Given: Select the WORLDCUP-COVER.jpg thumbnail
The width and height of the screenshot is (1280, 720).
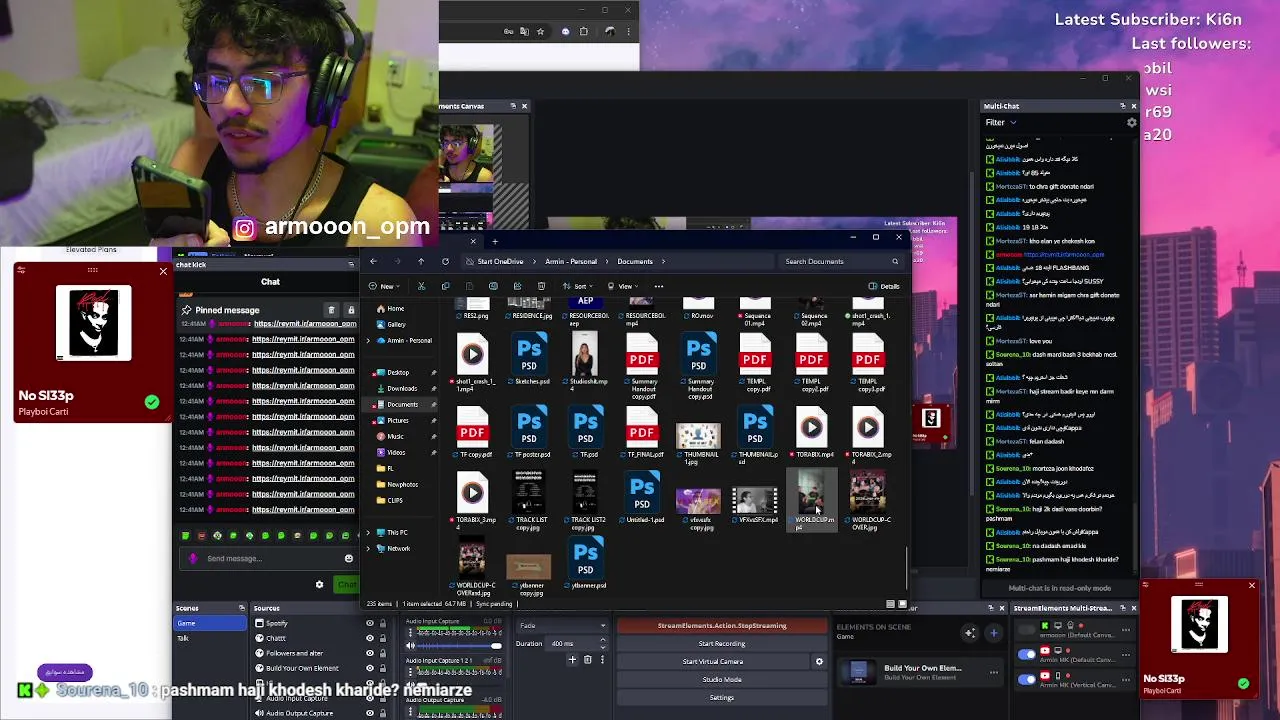Looking at the screenshot, I should click(x=868, y=498).
